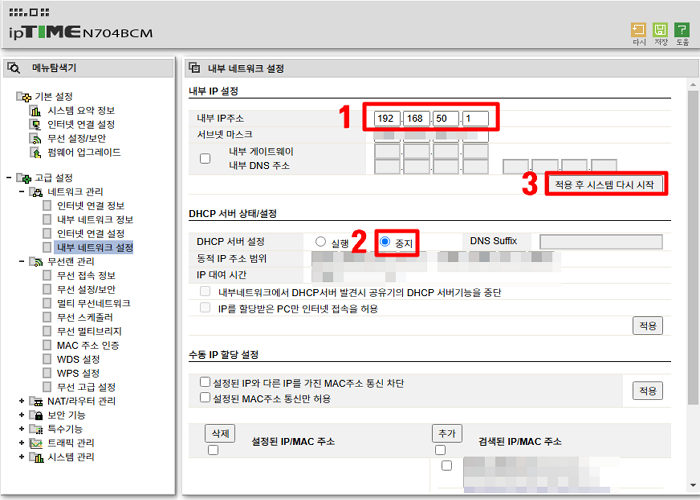This screenshot has height=500, width=700.
Task: Expand the 특수기능 tree node
Action: click(21, 429)
